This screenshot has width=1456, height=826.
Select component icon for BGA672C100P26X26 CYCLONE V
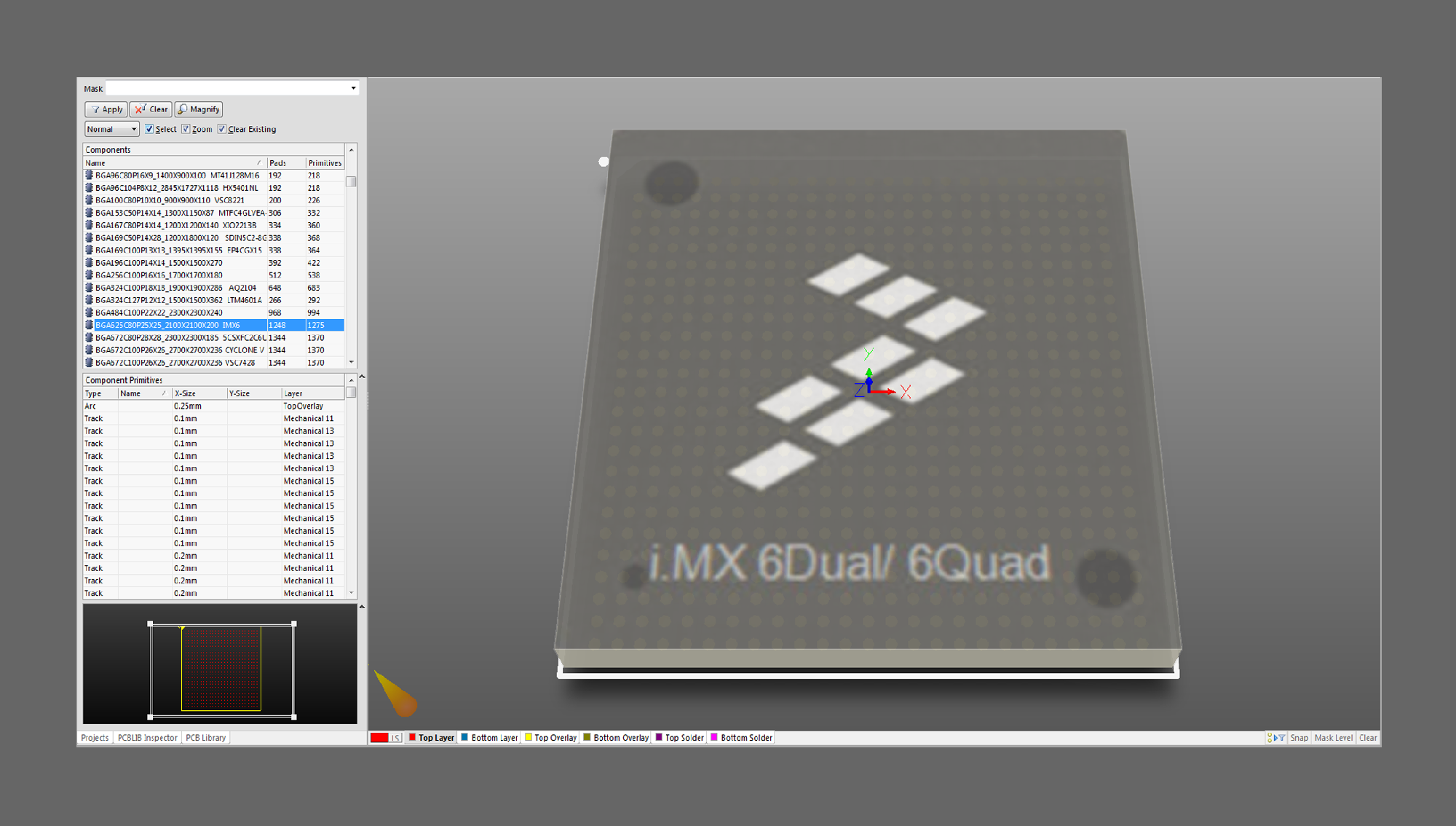(x=90, y=350)
